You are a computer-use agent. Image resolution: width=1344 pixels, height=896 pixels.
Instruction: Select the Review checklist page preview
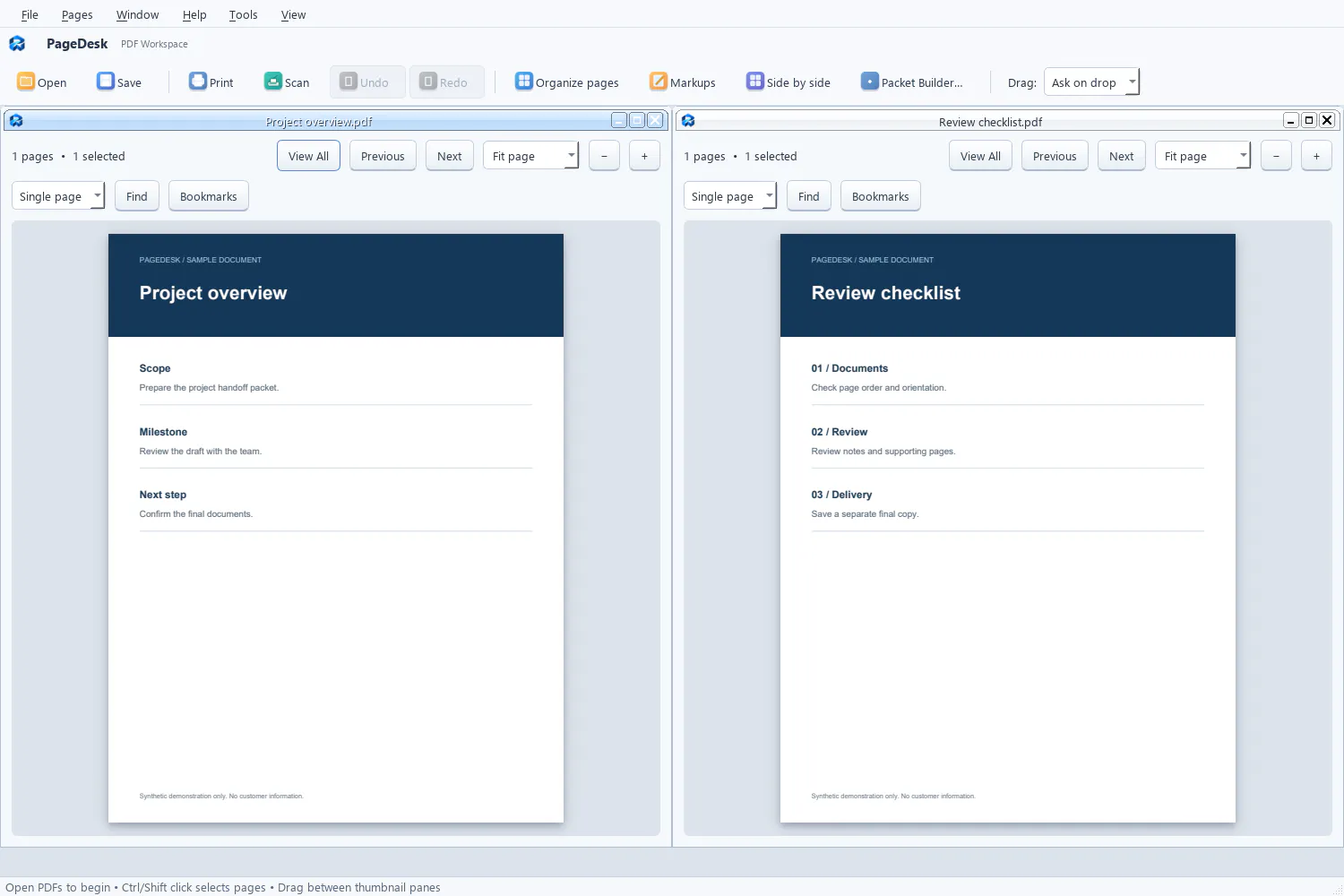tap(1008, 528)
